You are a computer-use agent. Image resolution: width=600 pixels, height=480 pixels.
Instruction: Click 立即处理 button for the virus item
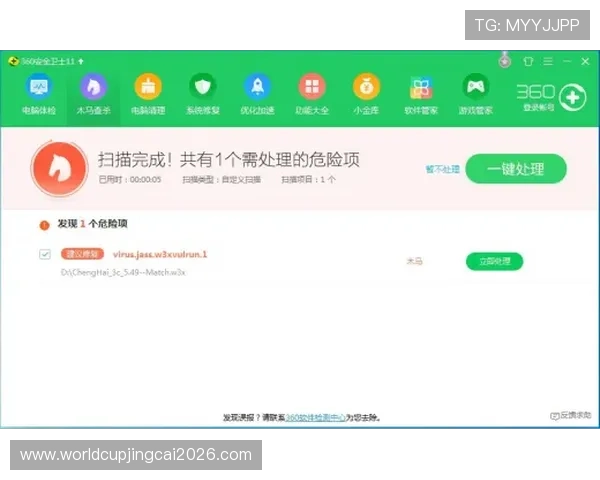(494, 261)
